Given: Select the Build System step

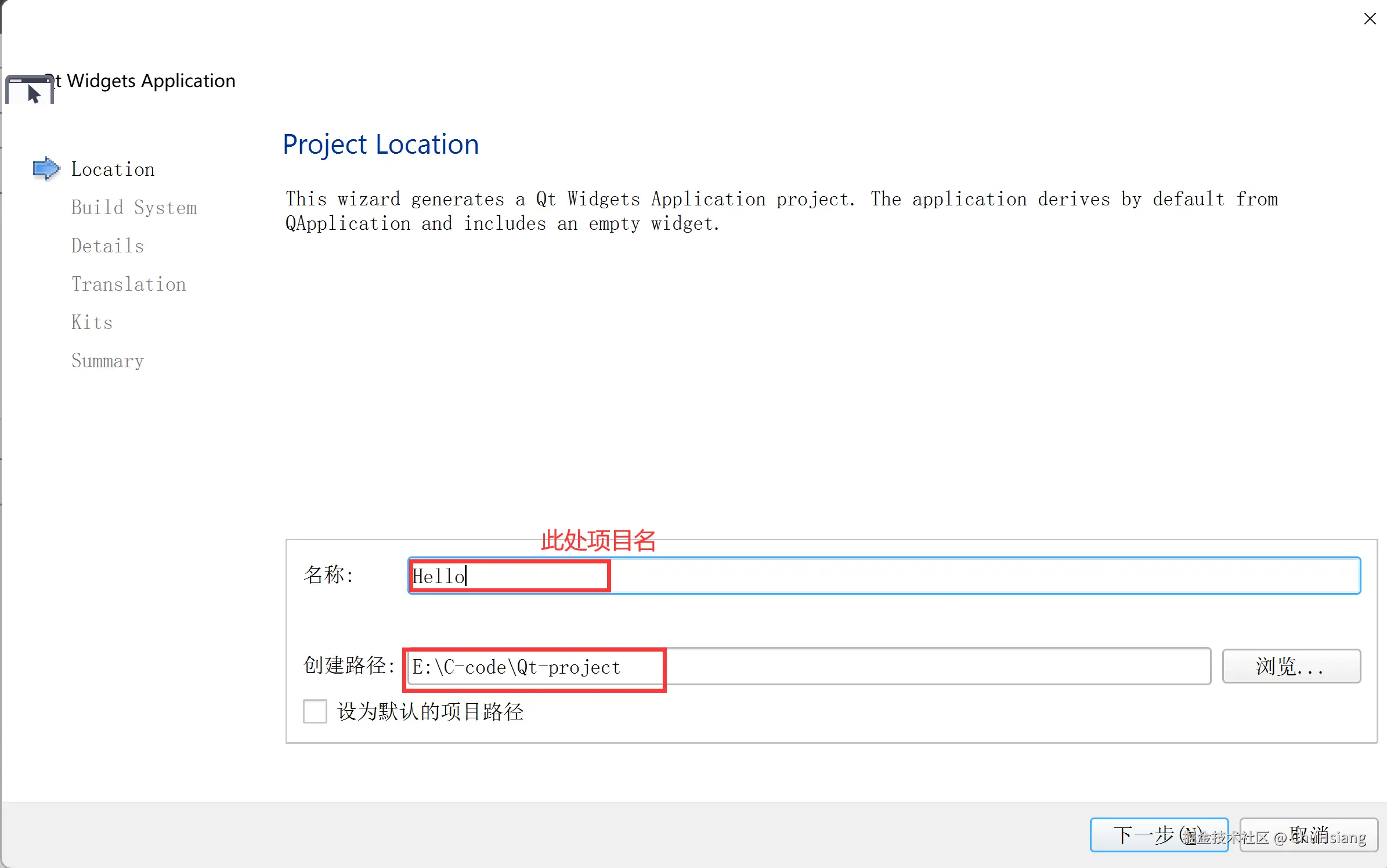Looking at the screenshot, I should click(x=134, y=208).
